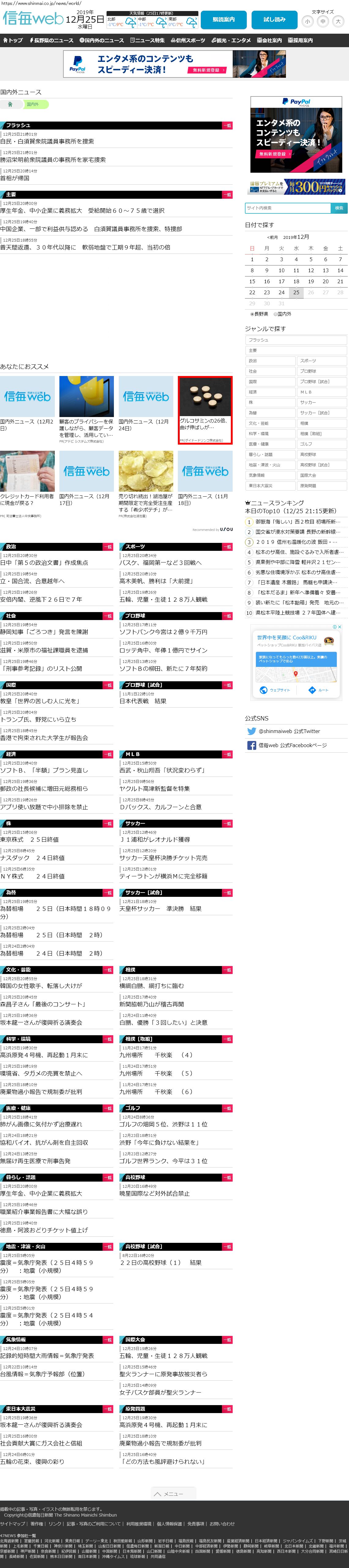Select the 国内外 radio button
Image resolution: width=349 pixels, height=1568 pixels.
coord(275,314)
